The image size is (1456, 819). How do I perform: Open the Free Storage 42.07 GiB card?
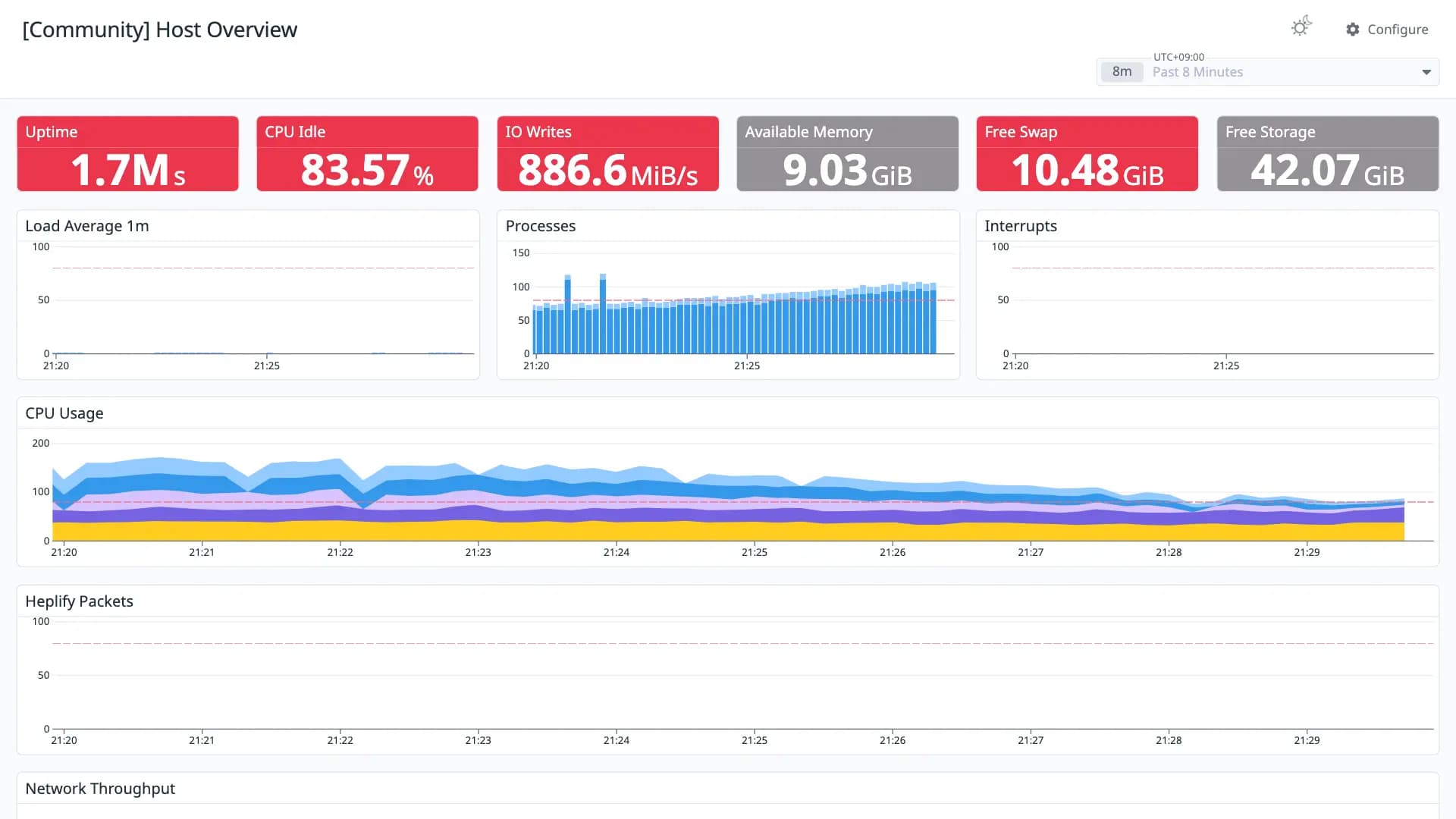click(x=1327, y=154)
